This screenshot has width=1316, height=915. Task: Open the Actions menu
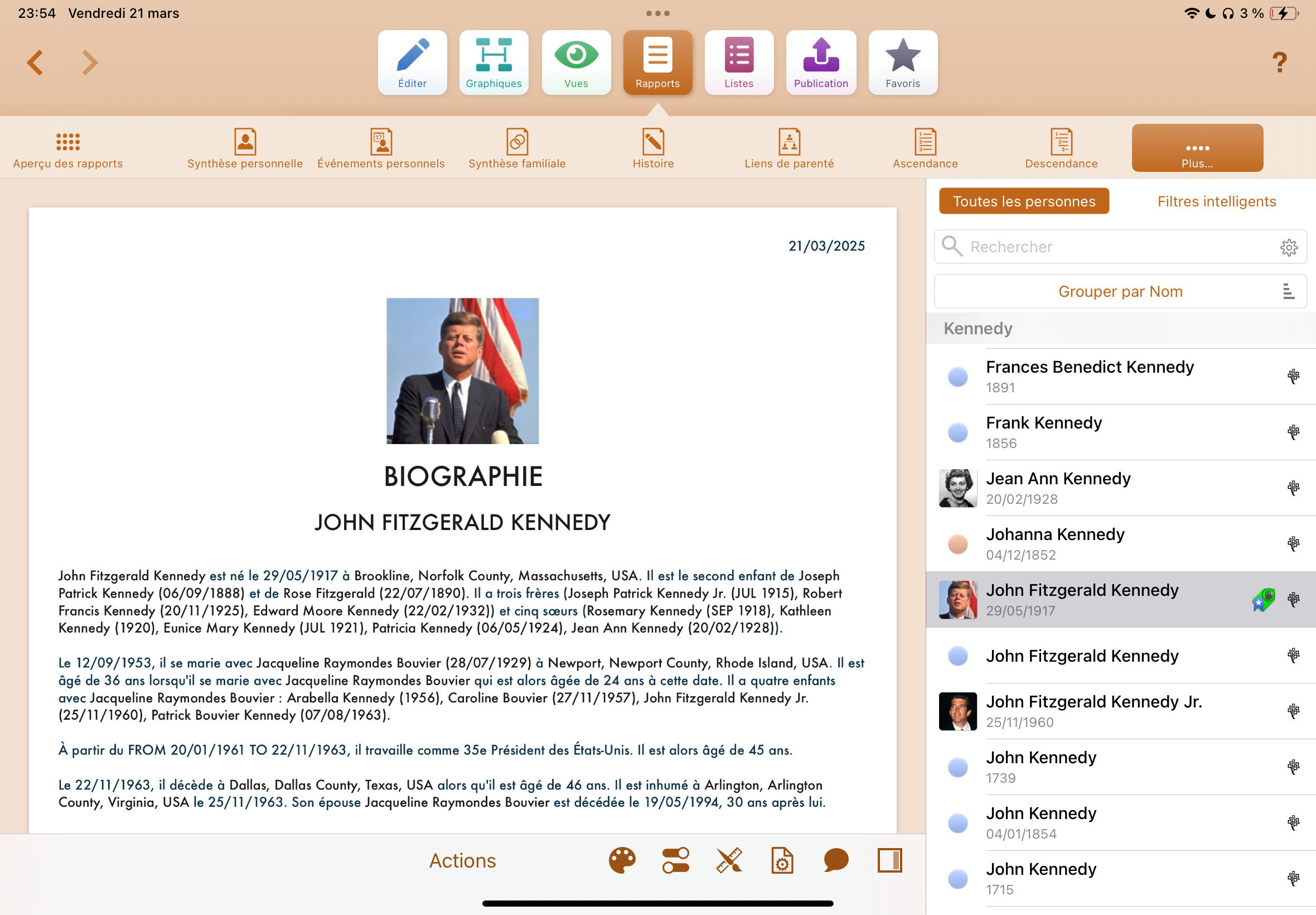[462, 860]
